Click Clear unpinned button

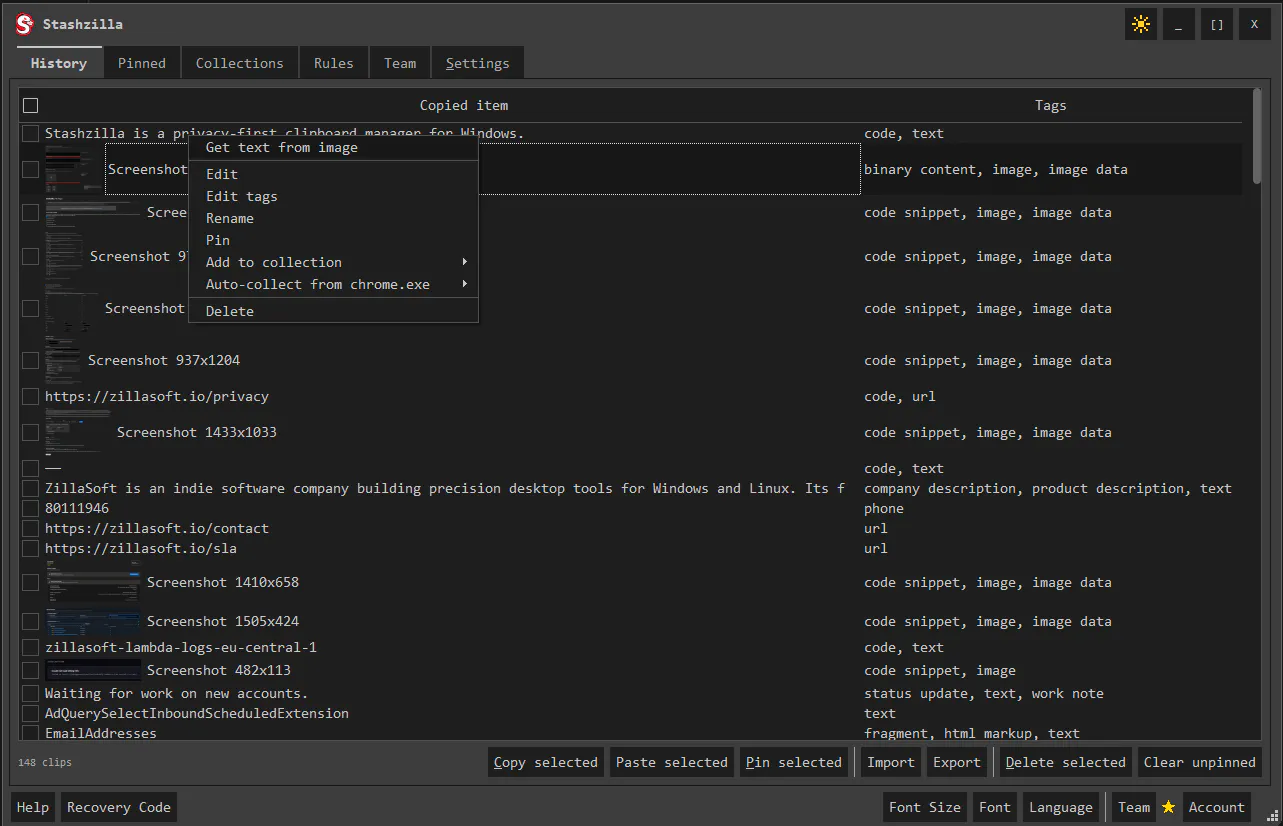tap(1200, 762)
